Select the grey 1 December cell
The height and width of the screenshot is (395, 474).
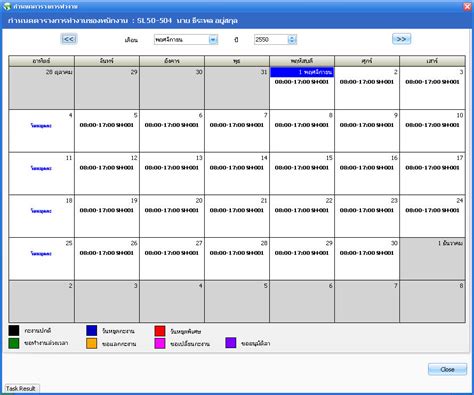[432, 259]
